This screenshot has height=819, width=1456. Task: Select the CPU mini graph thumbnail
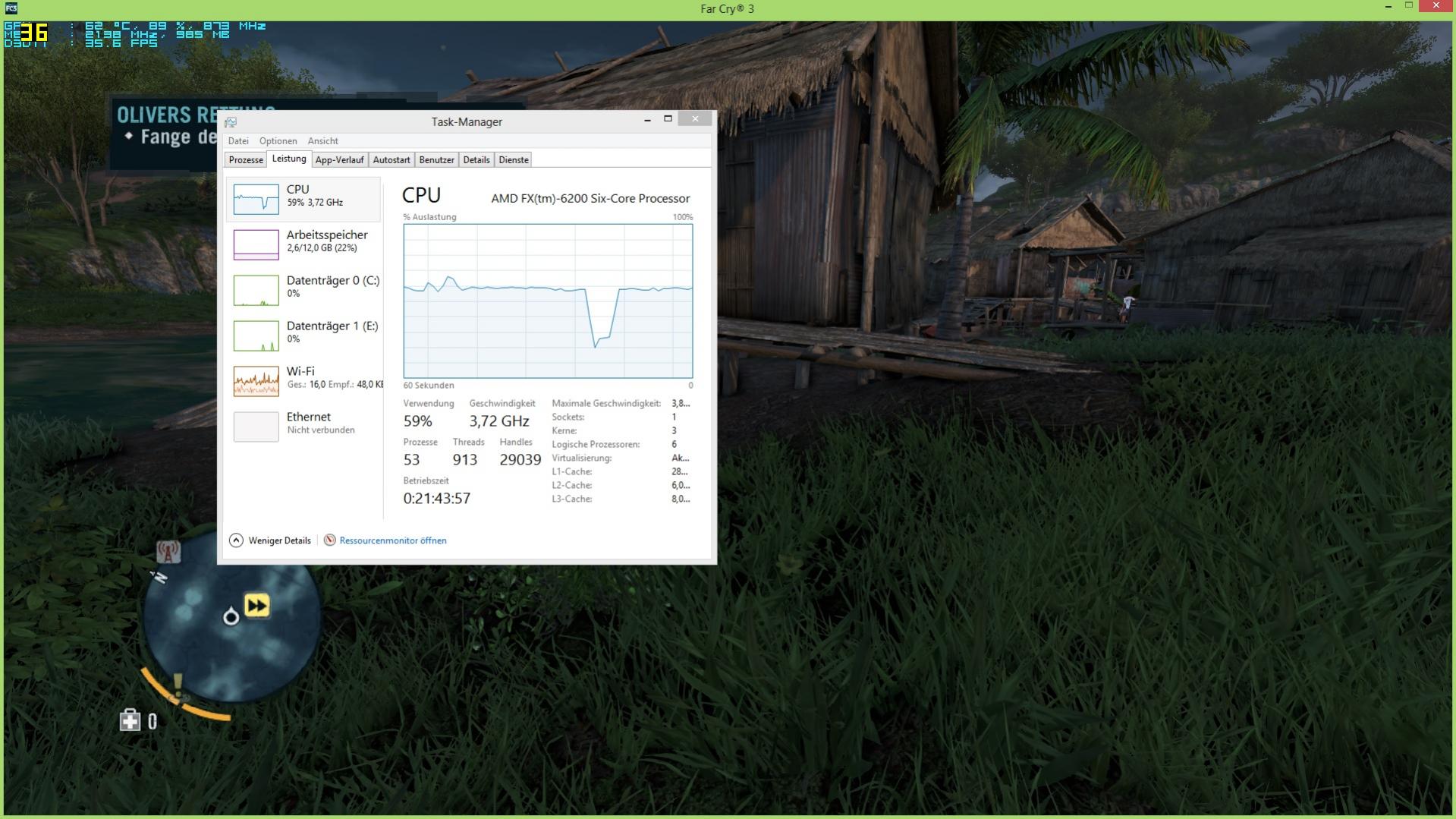point(256,199)
